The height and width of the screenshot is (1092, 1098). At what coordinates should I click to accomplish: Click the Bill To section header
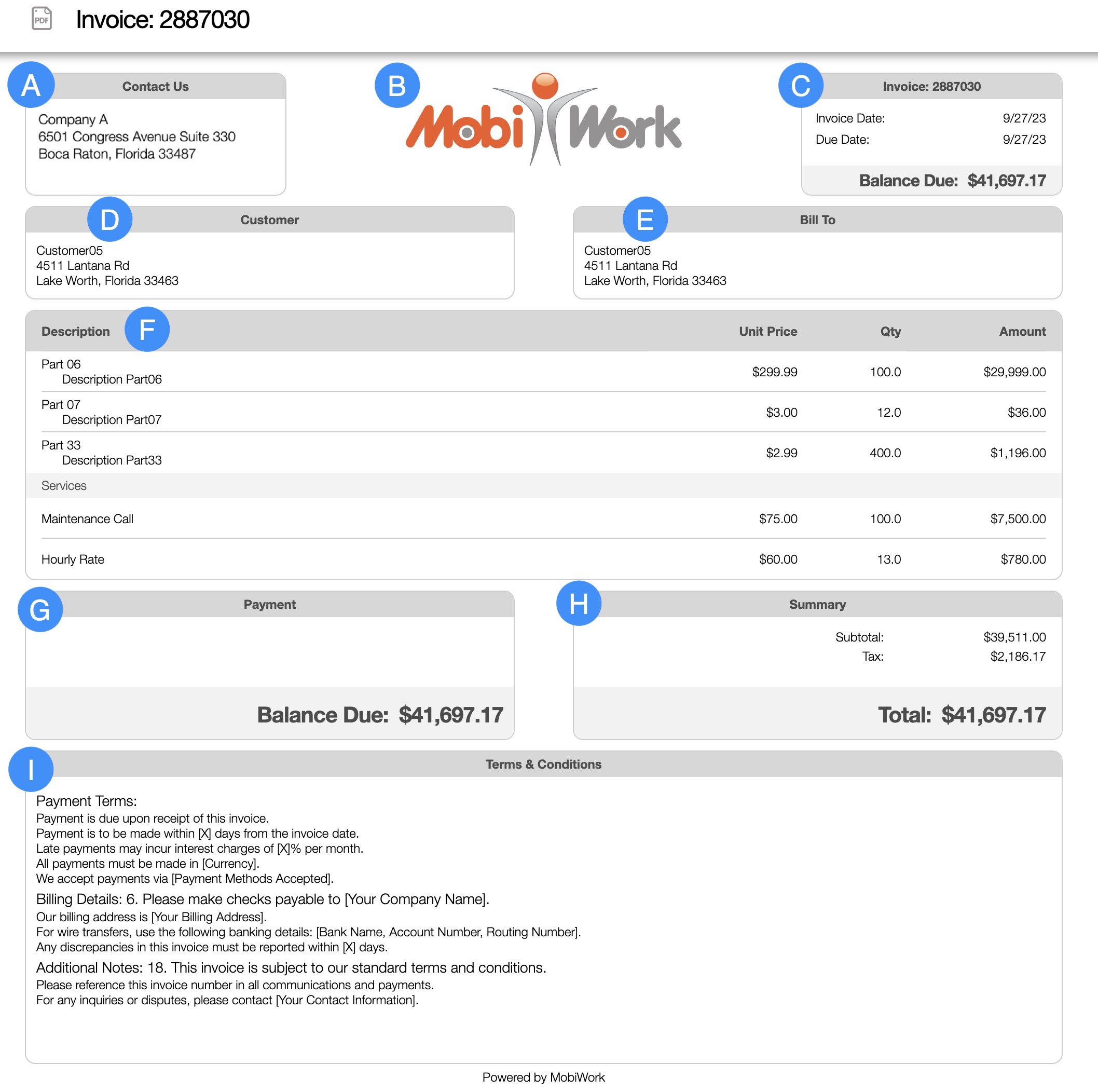[x=817, y=220]
